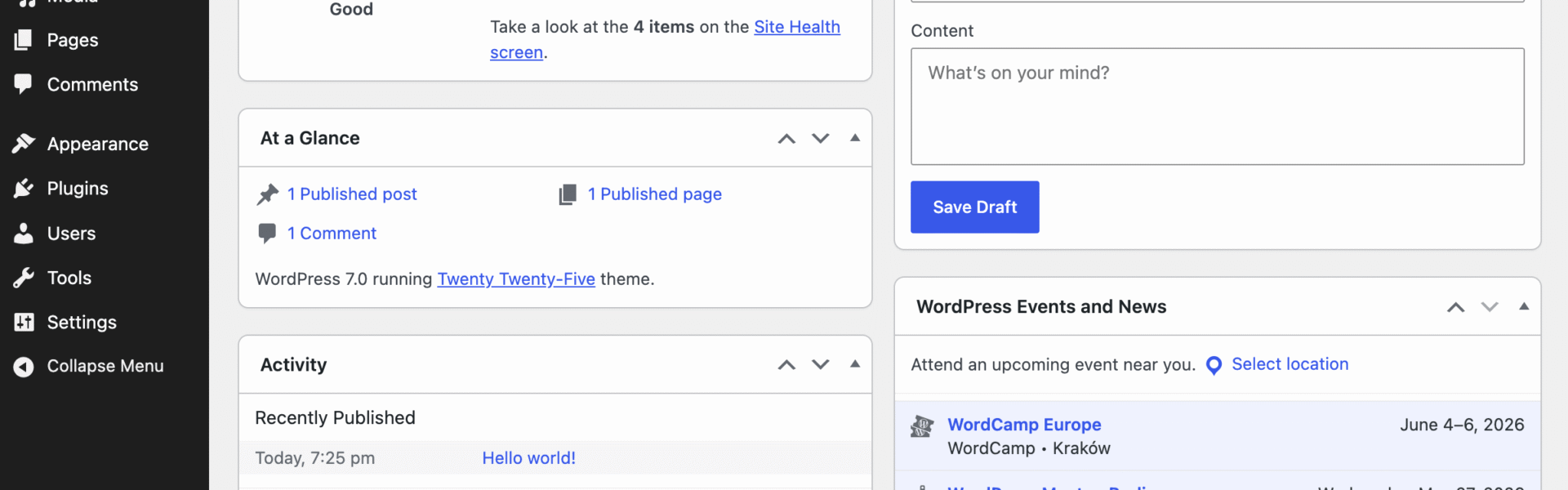Open the Users menu
Screen dimensions: 1568x490
coord(105,234)
